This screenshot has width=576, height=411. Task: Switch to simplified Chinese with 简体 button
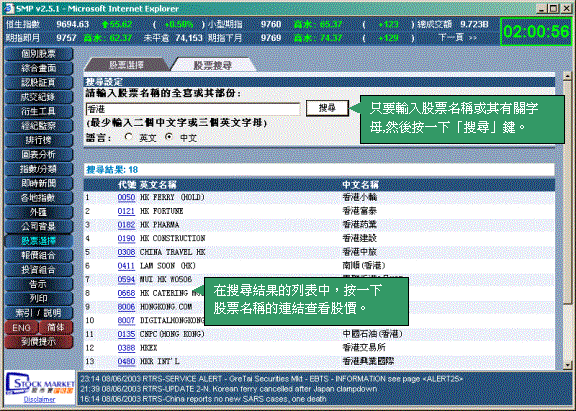click(56, 328)
